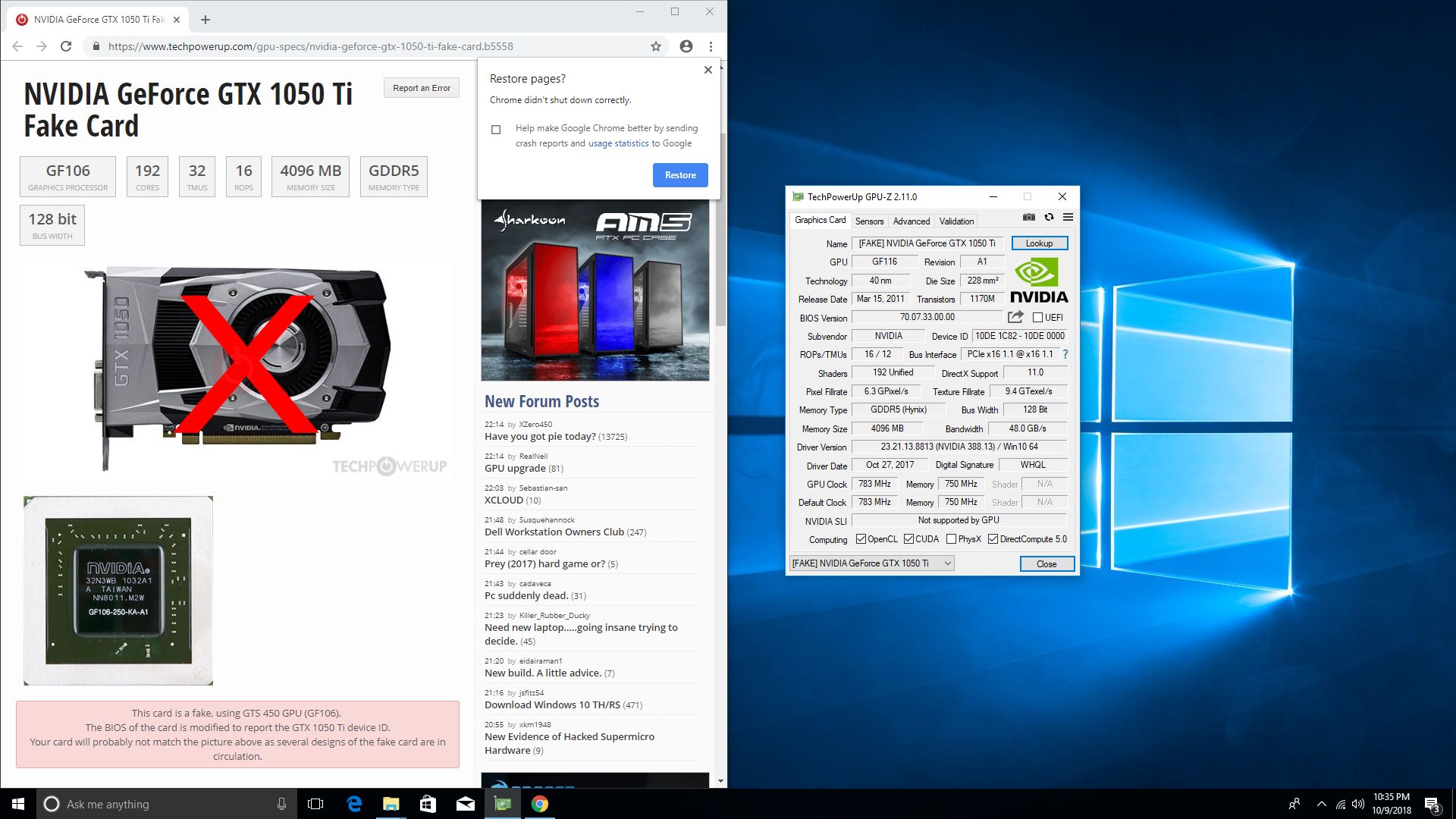
Task: Open the 'XCLOUD' forum post
Action: click(x=504, y=500)
